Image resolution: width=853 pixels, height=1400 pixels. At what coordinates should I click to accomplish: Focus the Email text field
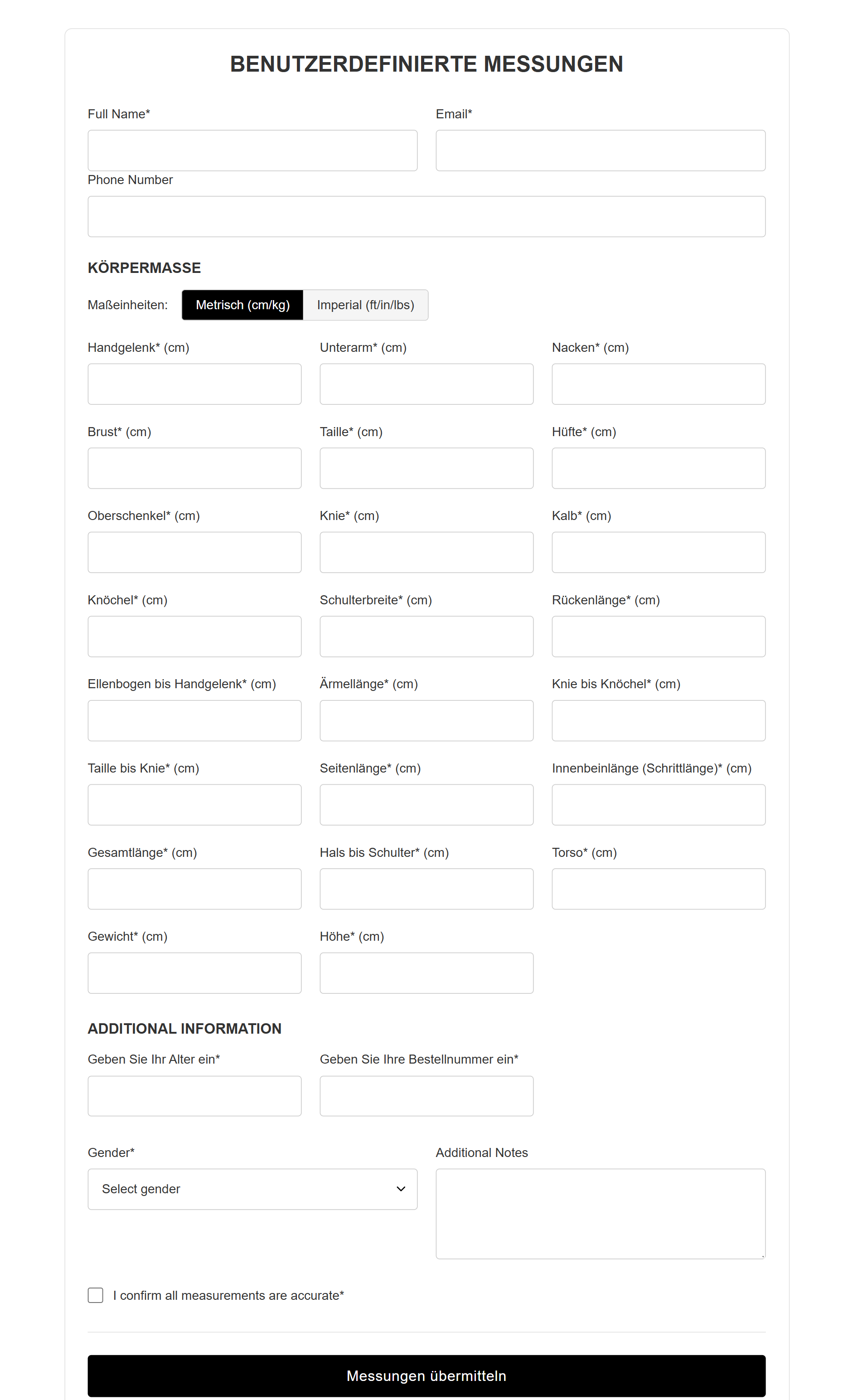(x=600, y=151)
